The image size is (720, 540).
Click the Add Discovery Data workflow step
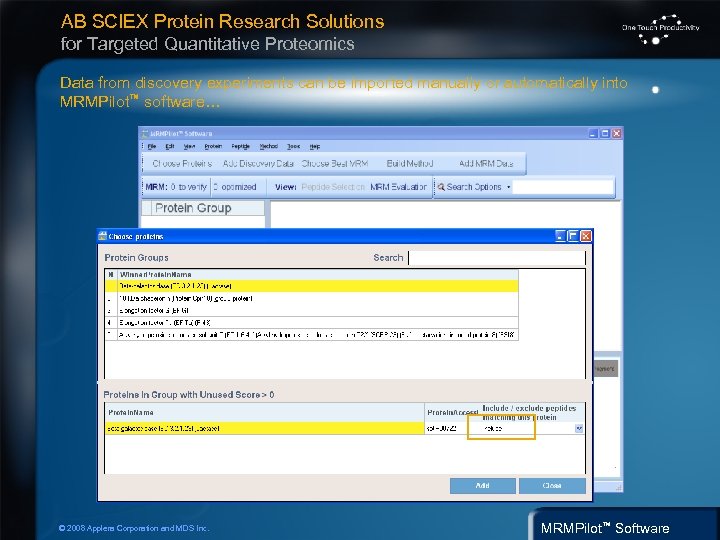[258, 163]
